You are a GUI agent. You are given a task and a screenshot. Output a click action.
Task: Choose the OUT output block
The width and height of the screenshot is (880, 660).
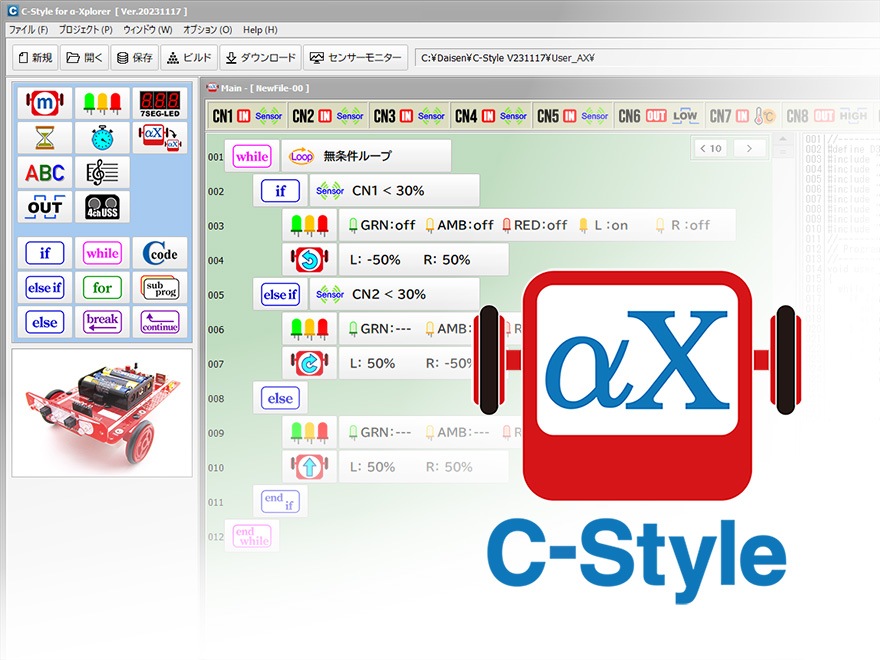tap(44, 207)
